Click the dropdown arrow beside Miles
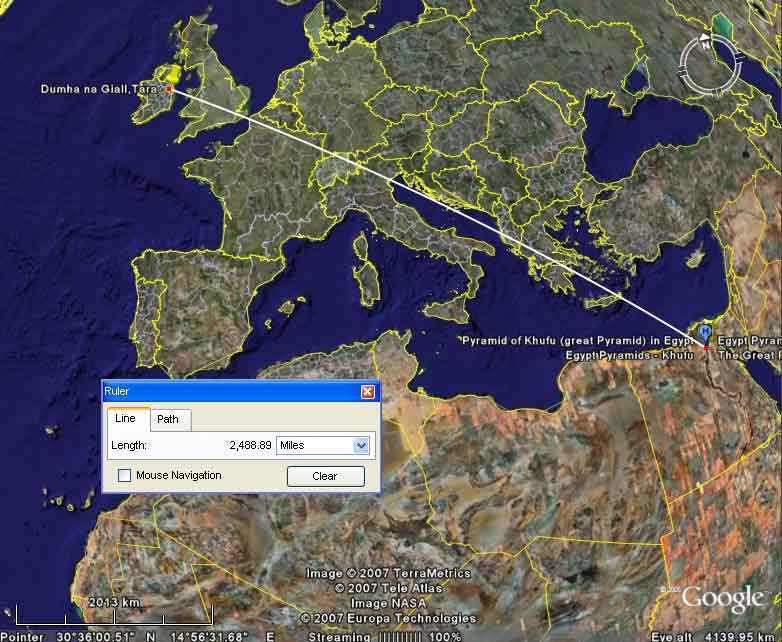Screen dimensions: 782x642 361,445
